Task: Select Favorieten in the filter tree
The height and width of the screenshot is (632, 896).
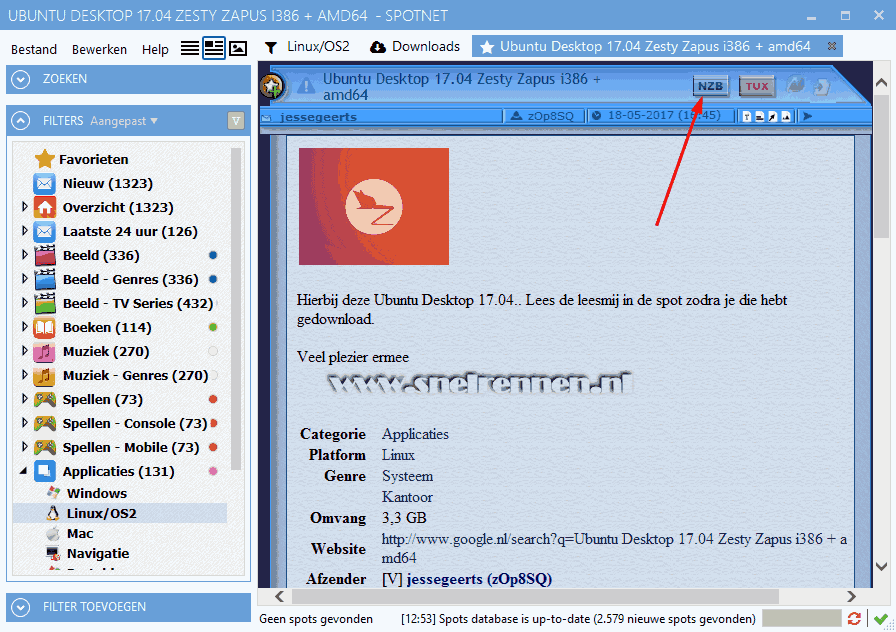Action: (x=94, y=159)
